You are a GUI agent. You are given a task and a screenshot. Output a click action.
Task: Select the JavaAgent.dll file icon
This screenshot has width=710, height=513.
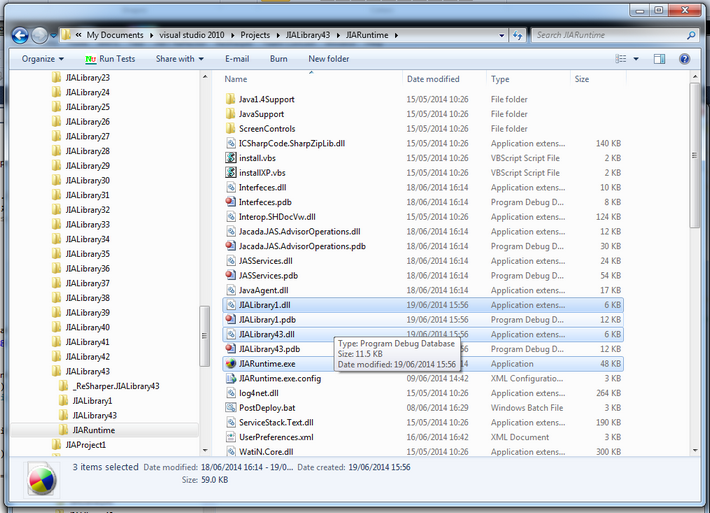(x=231, y=290)
